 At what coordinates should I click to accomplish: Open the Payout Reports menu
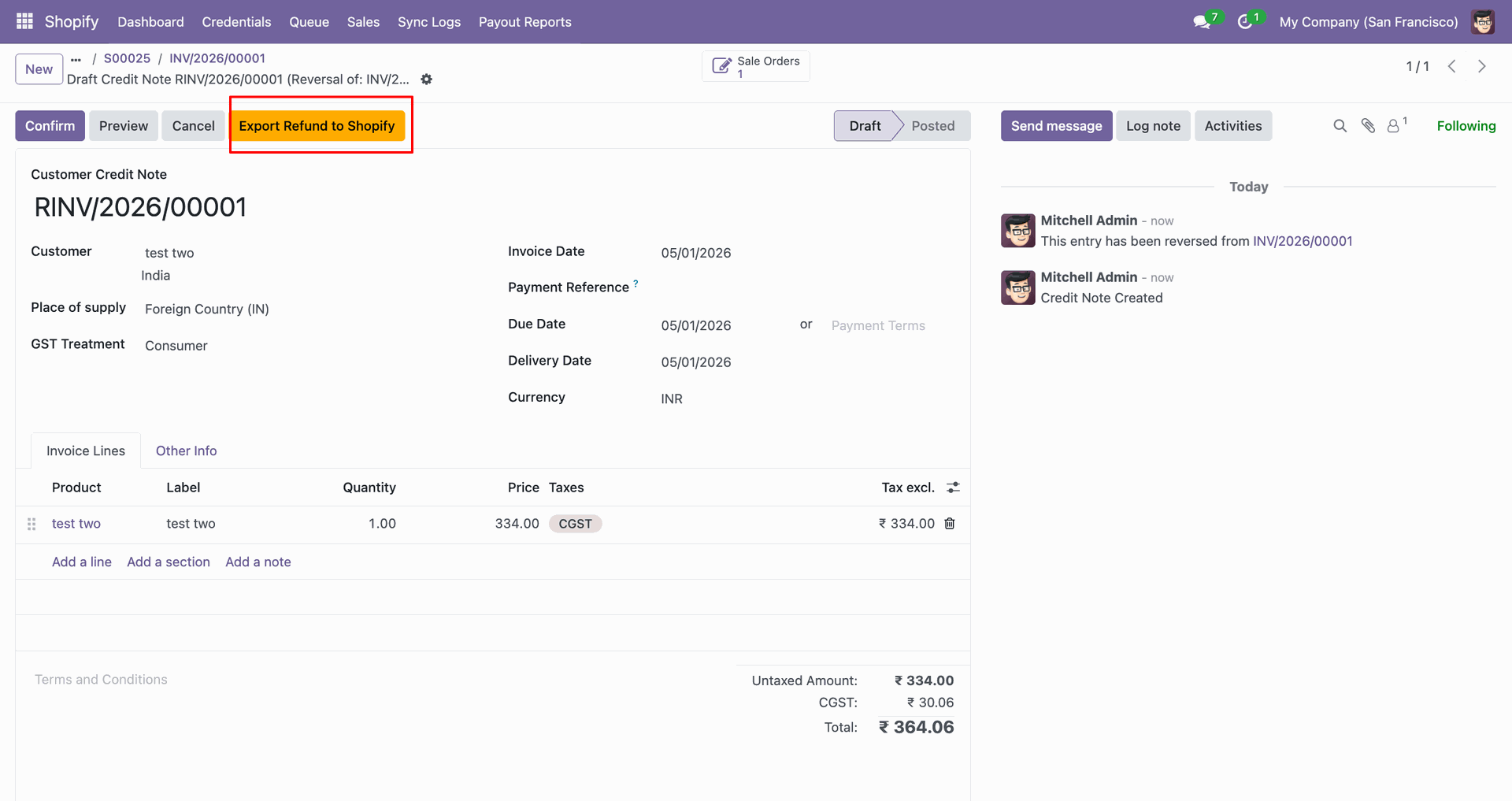pos(525,22)
